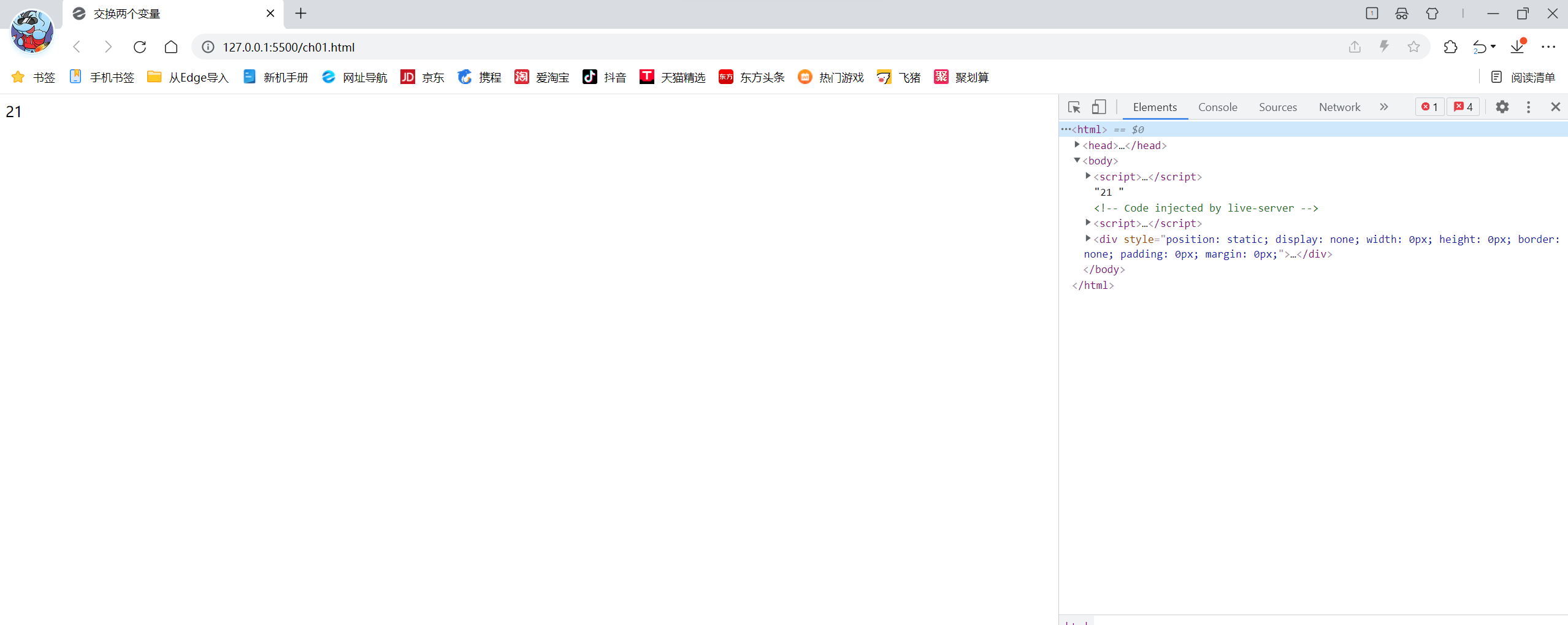Select the 交换两个变量 browser tab
Screen dimensions: 1568x625
tap(173, 14)
